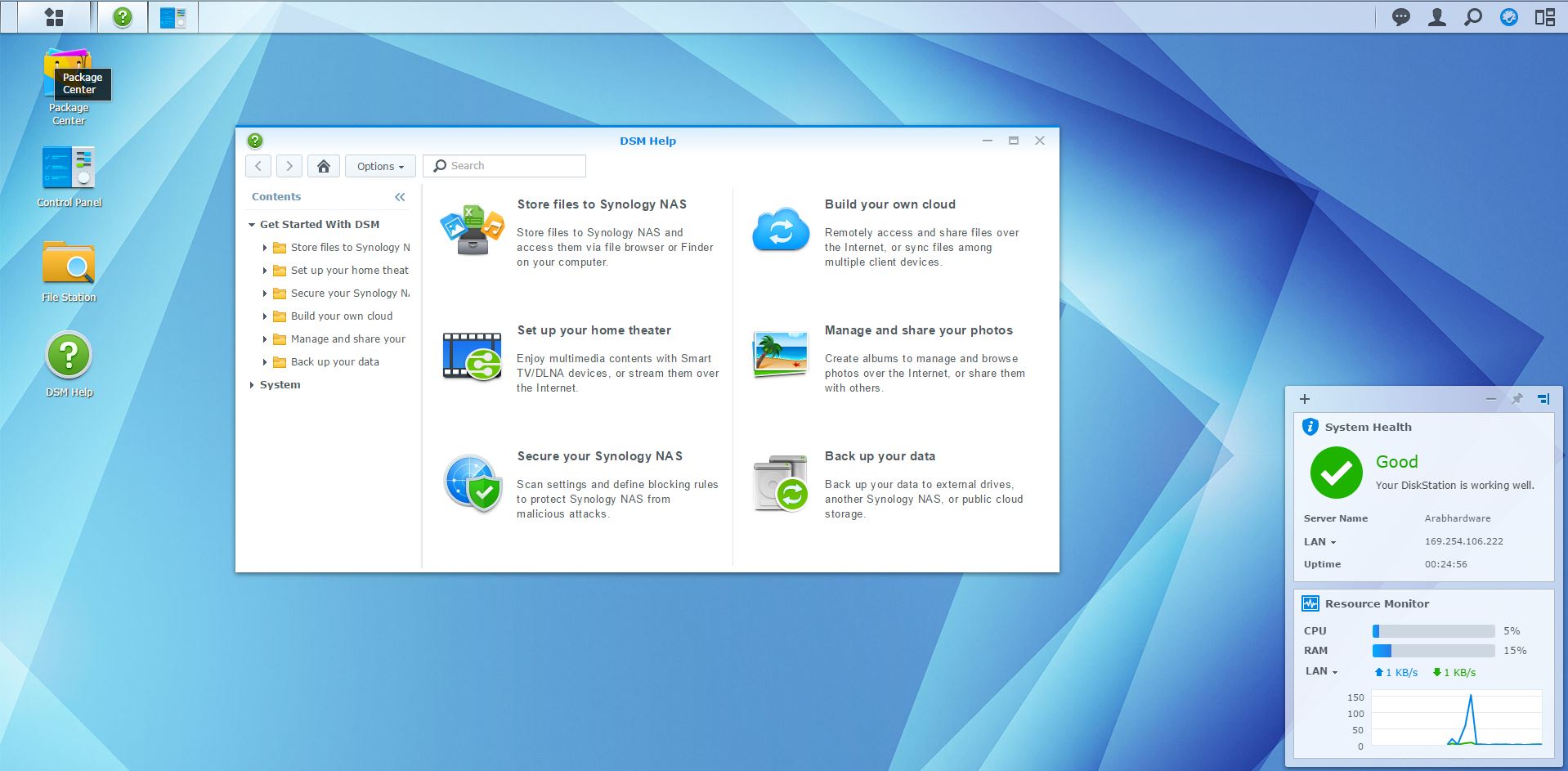This screenshot has height=771, width=1568.
Task: Click the CPU usage bar
Action: click(1433, 631)
